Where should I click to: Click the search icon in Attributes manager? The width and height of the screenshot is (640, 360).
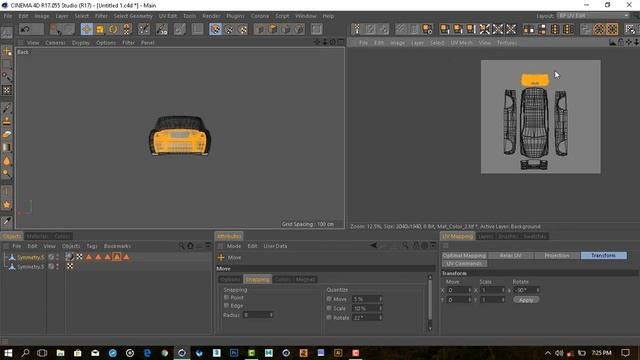pos(404,245)
